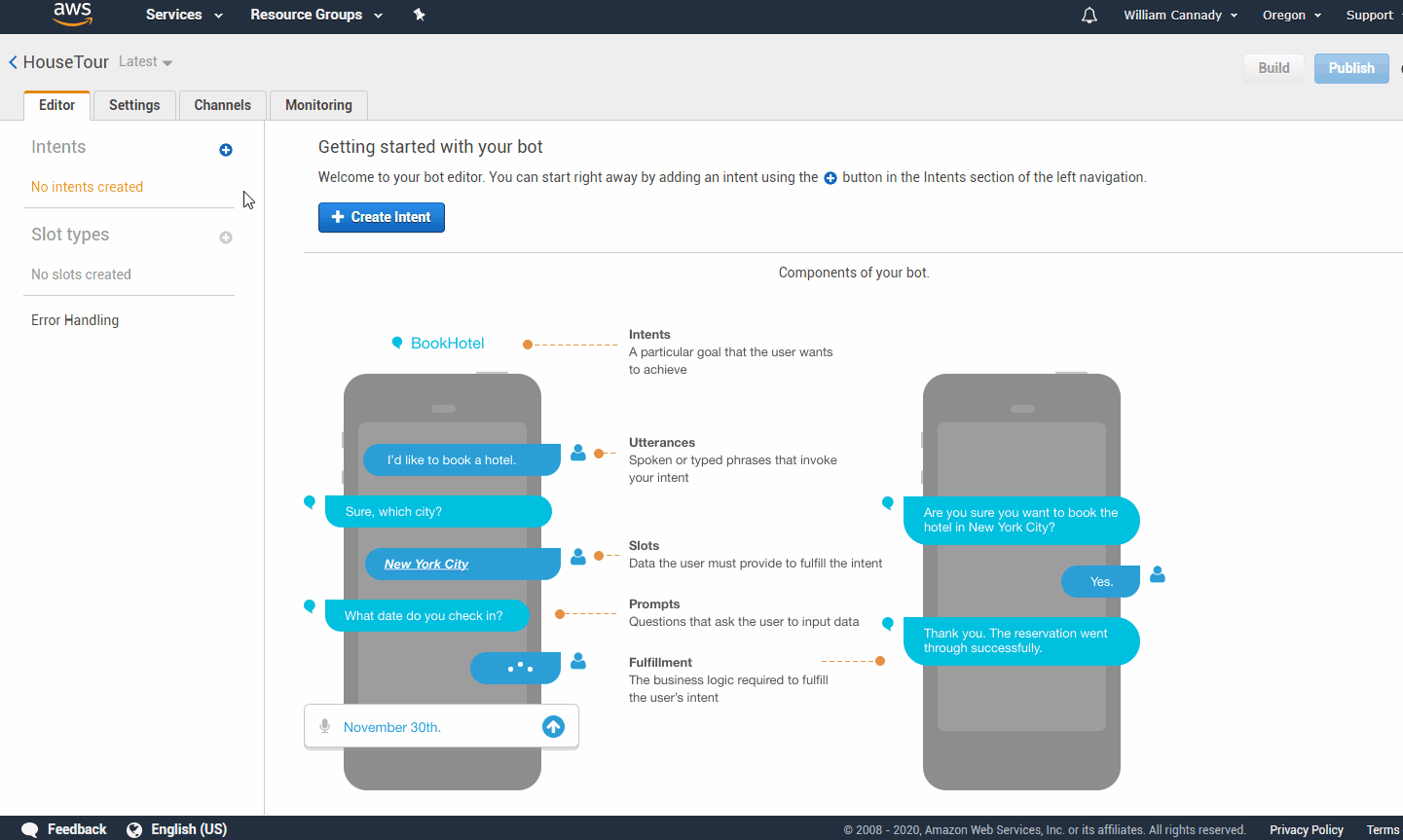This screenshot has width=1403, height=840.
Task: Click the 'Thank you. The reservation went through' bubble
Action: tap(1021, 641)
